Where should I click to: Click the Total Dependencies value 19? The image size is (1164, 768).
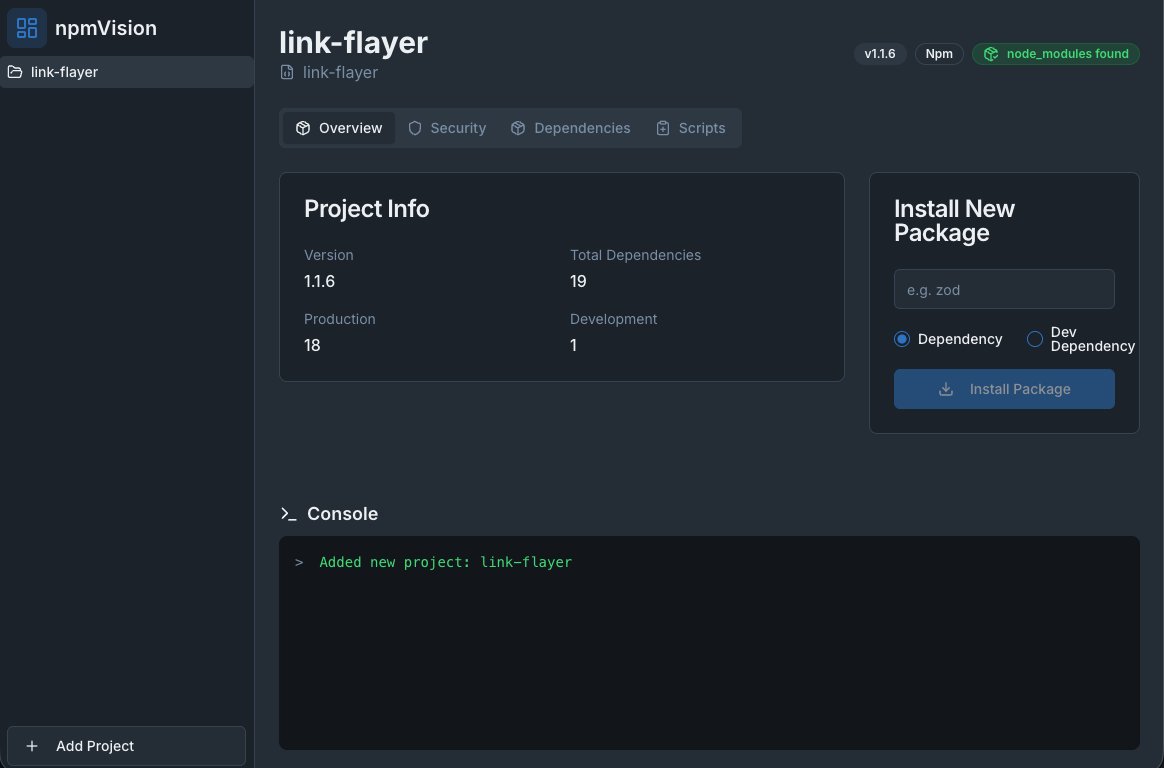click(x=578, y=281)
